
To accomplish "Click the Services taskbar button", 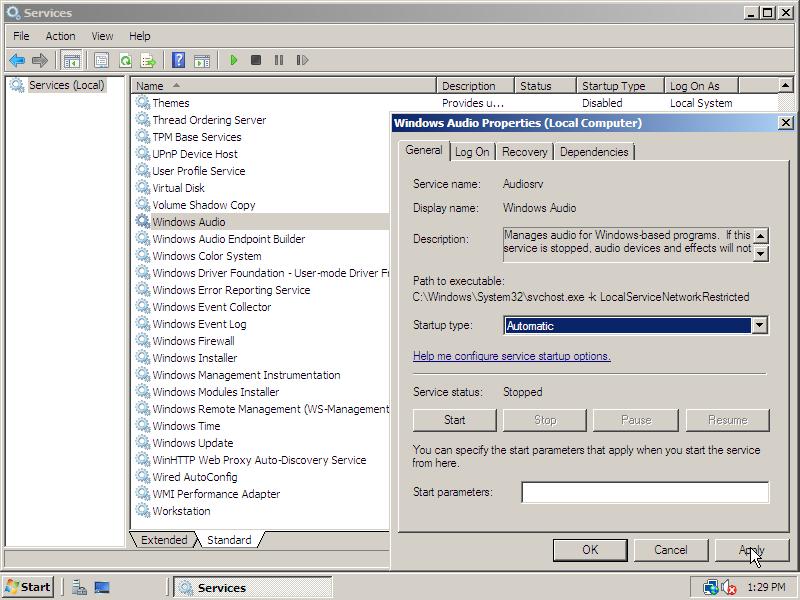I will point(253,588).
